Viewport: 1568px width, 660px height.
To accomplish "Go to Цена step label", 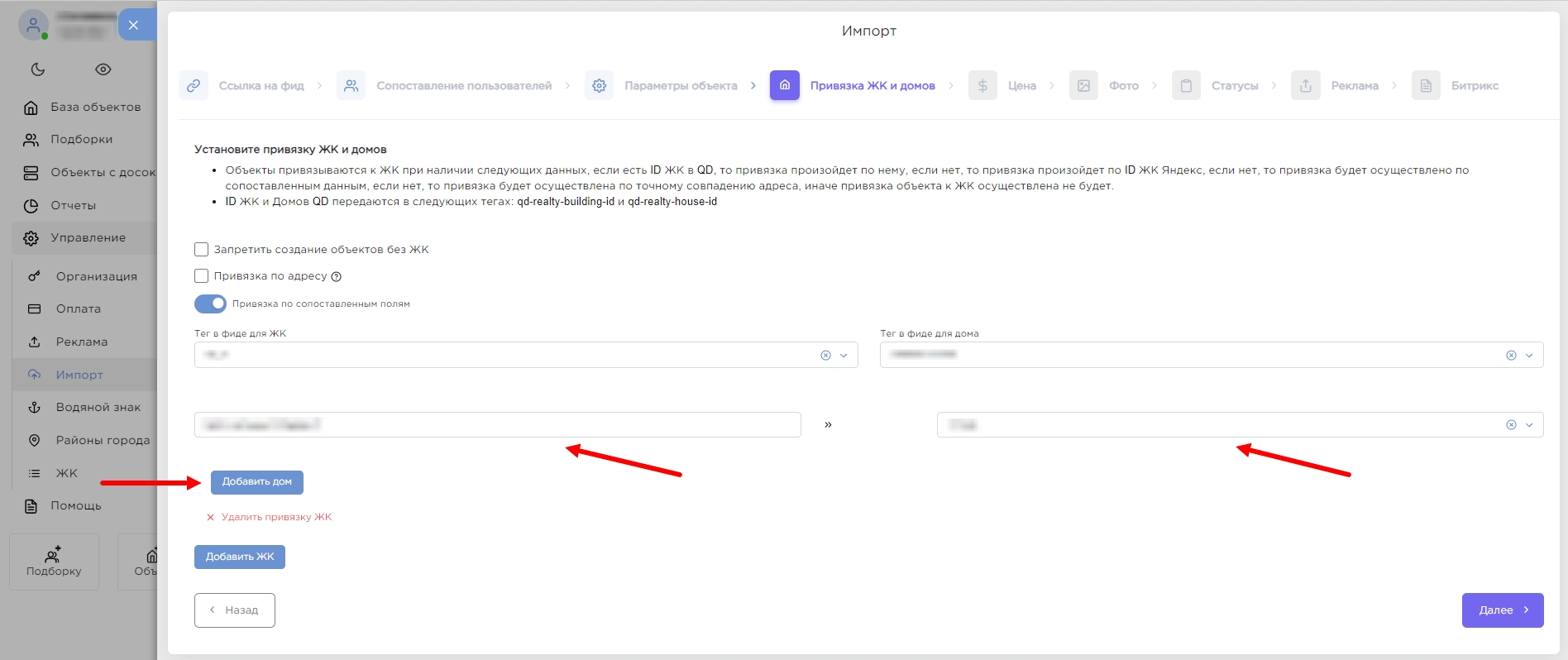I will tap(1022, 85).
